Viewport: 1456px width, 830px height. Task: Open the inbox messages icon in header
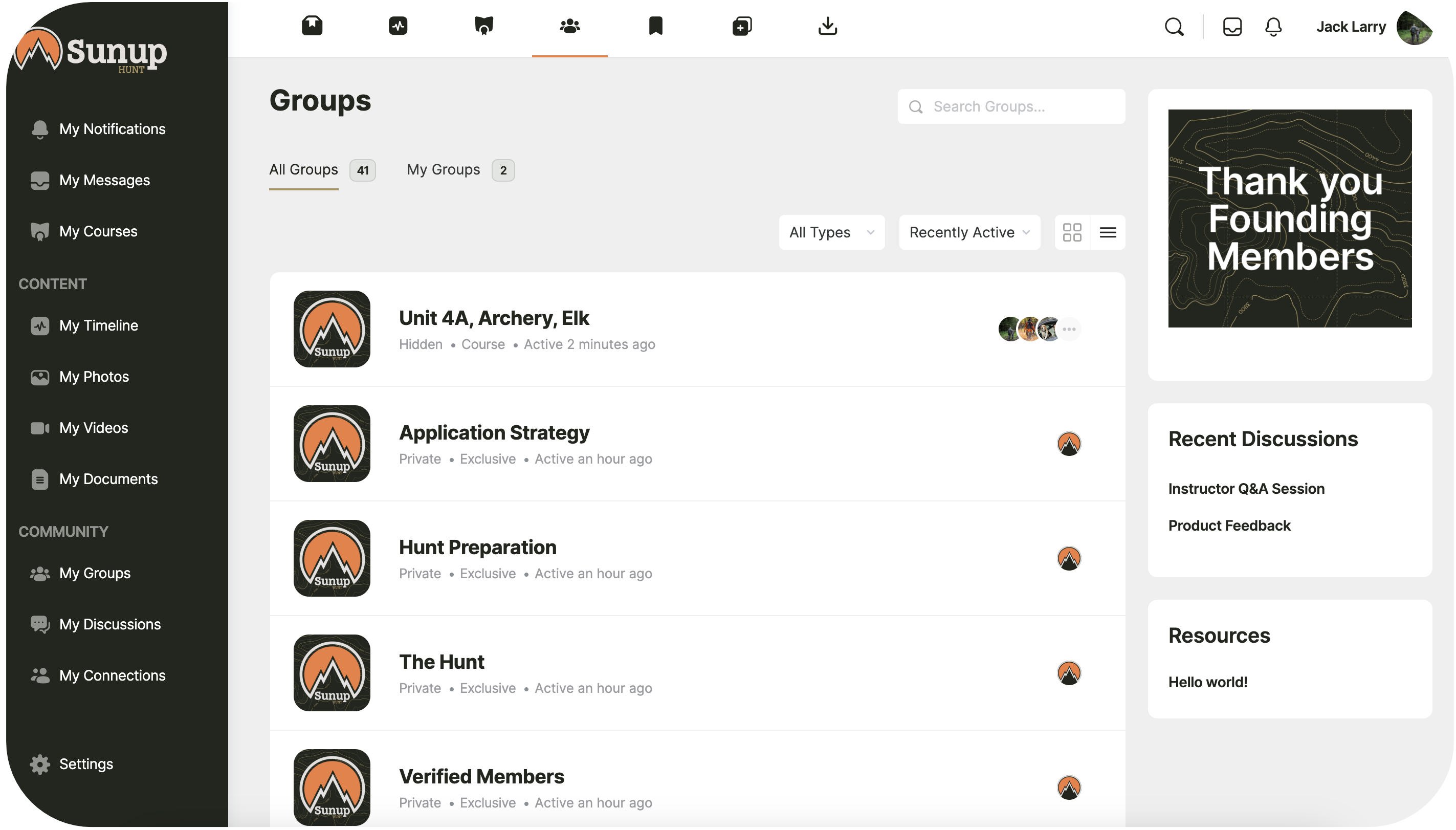(1232, 27)
